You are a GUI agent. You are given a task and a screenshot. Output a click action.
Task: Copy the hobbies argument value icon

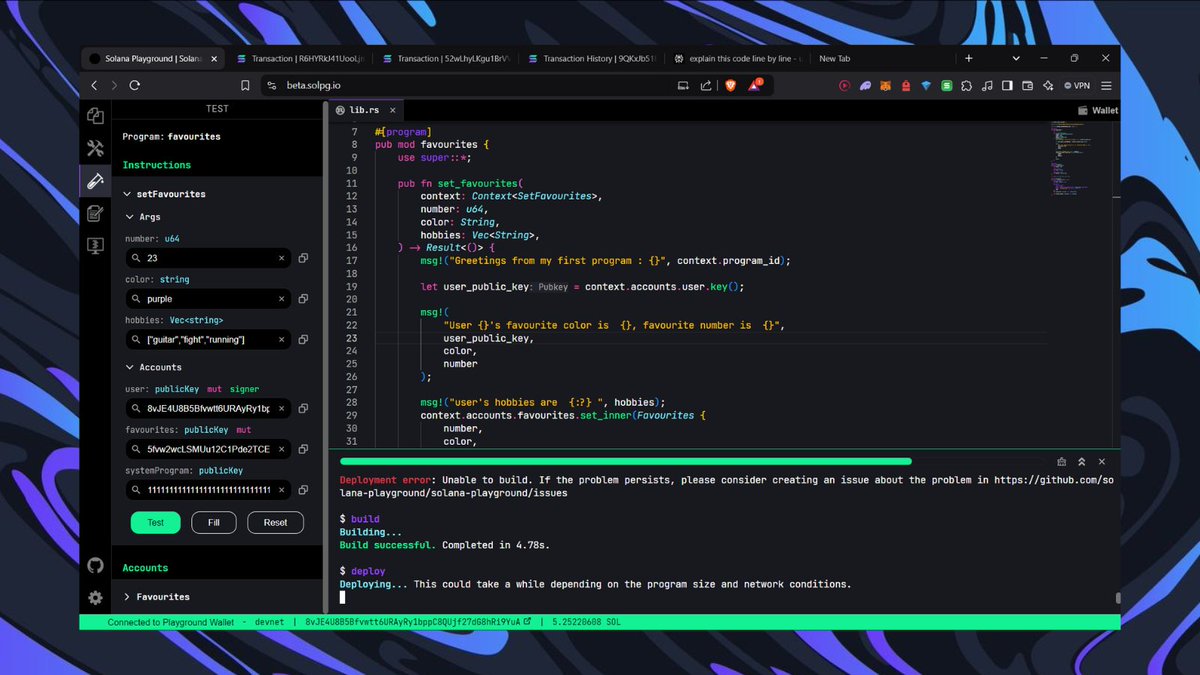click(303, 340)
